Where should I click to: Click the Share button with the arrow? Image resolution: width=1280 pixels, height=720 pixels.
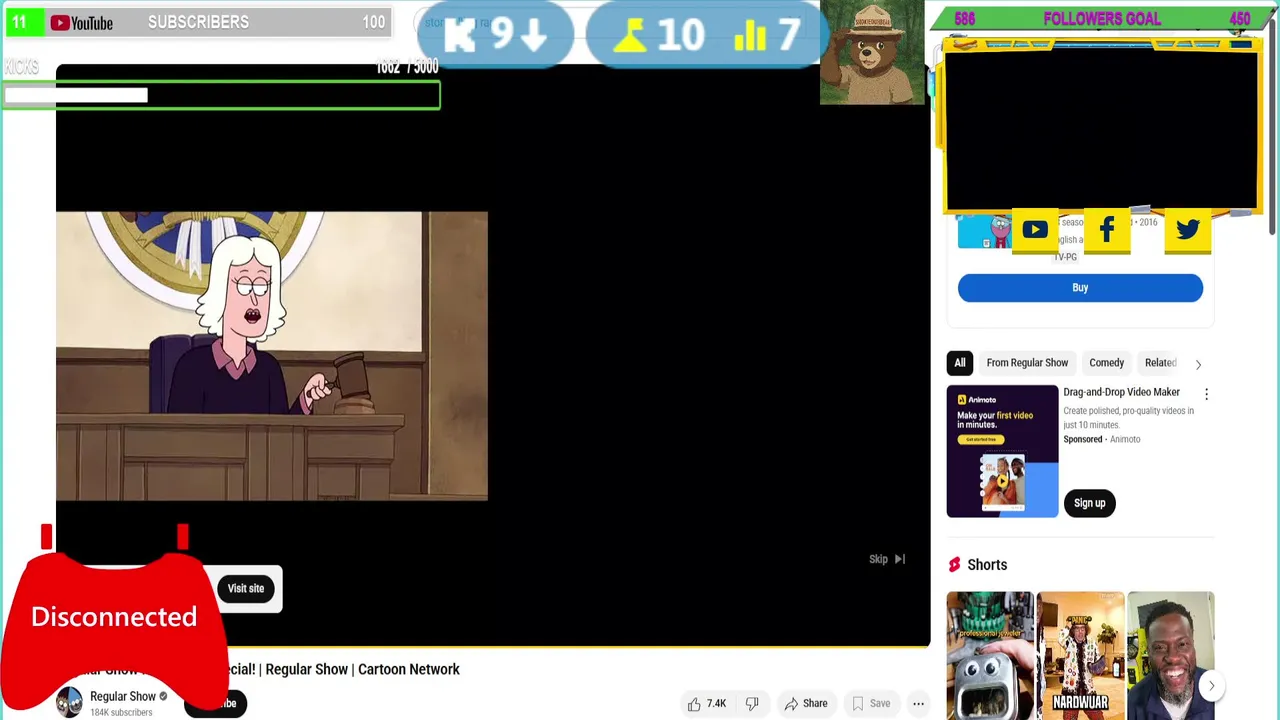(806, 704)
